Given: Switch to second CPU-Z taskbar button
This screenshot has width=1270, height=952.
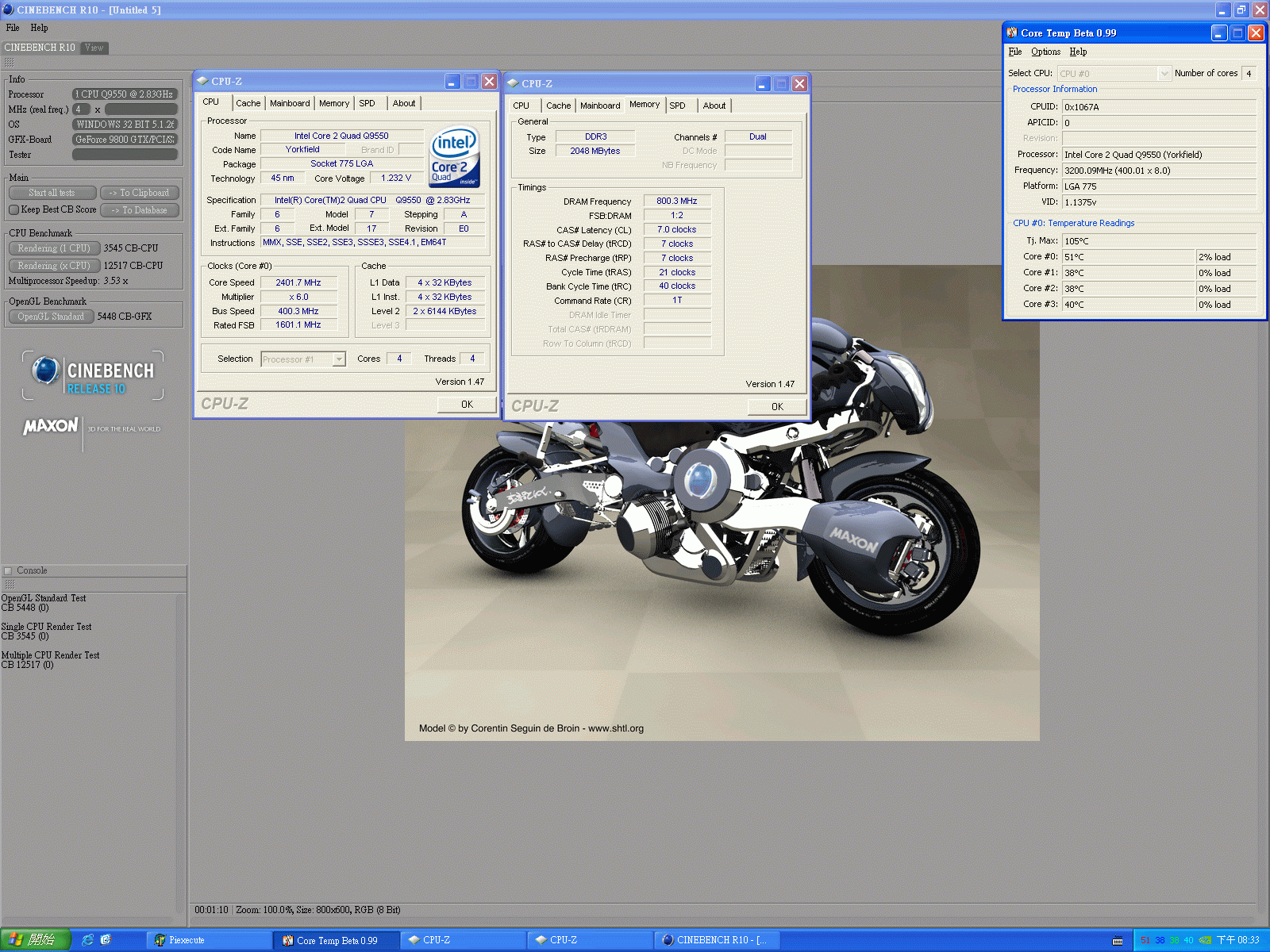Looking at the screenshot, I should [x=591, y=940].
